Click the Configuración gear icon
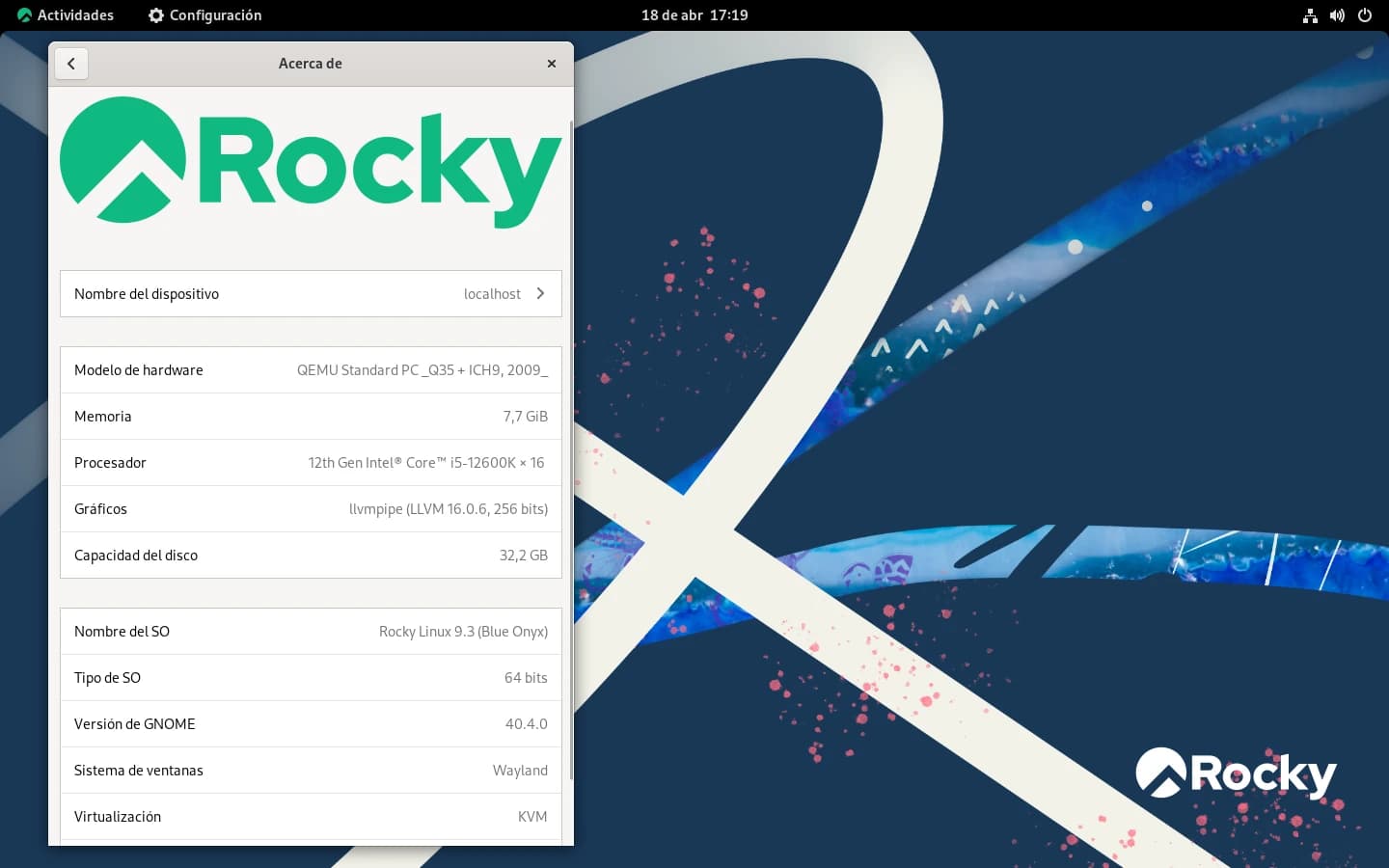The height and width of the screenshot is (868, 1389). [x=156, y=15]
